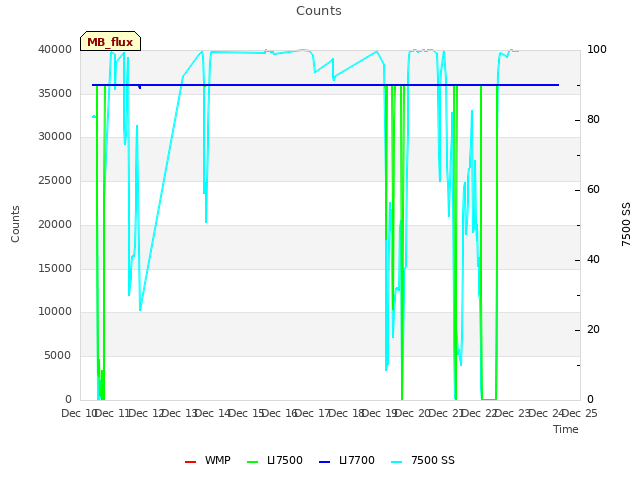Click the right-axis 60 tick label
640x480 pixels.
click(593, 190)
